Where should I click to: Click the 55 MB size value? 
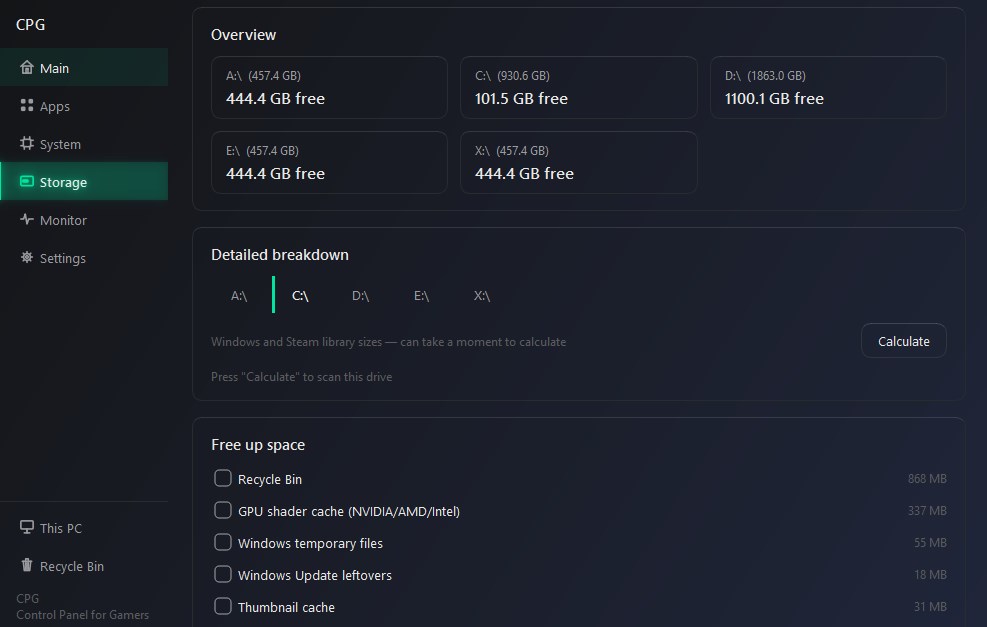930,543
